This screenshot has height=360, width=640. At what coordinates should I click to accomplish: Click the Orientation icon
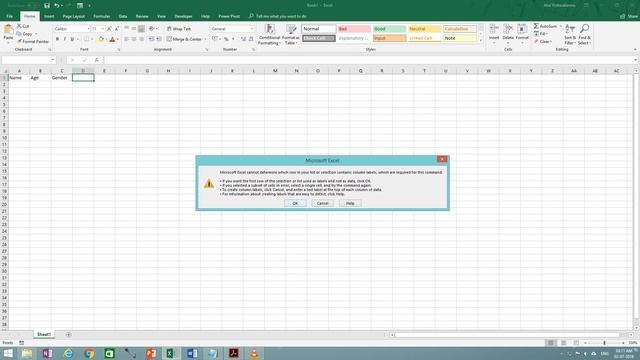151,29
